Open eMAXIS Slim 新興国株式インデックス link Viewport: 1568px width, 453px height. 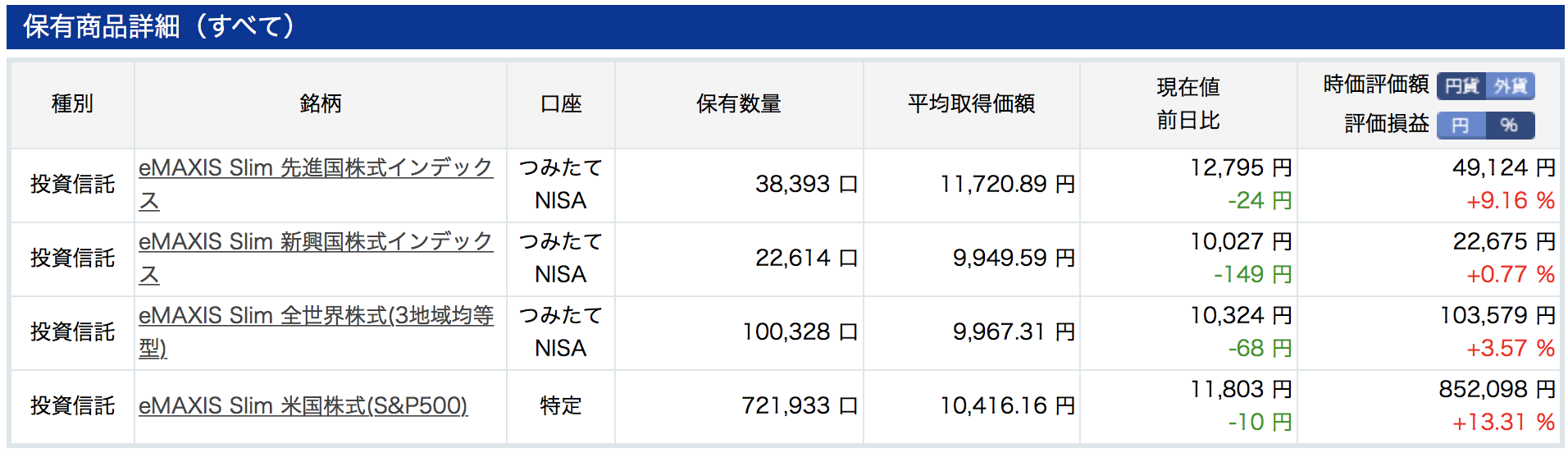pyautogui.click(x=316, y=258)
